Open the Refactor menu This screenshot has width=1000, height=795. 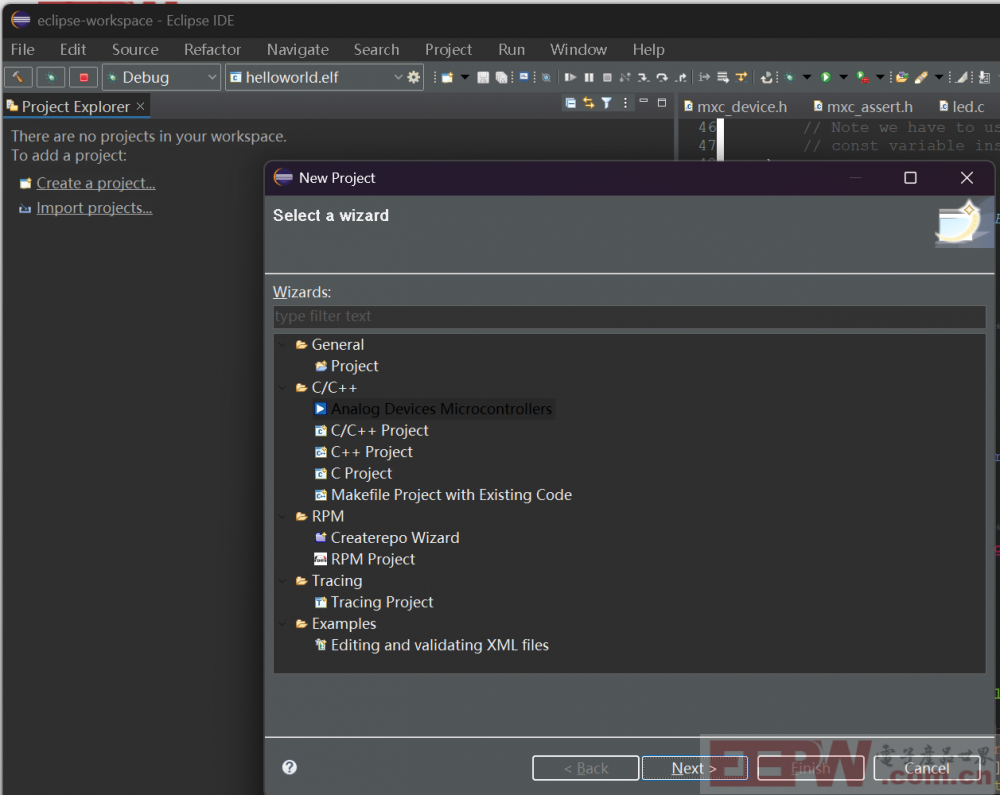click(x=212, y=49)
